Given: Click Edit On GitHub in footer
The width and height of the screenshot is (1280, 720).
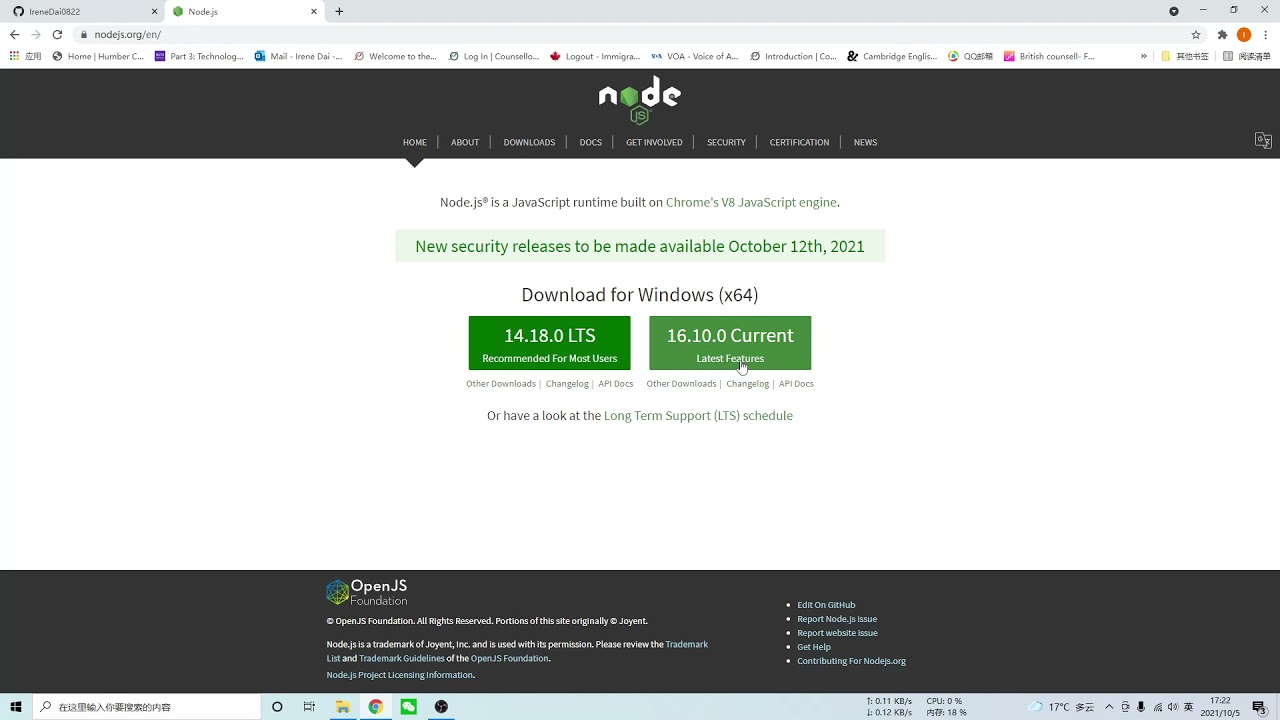Looking at the screenshot, I should coord(826,605).
